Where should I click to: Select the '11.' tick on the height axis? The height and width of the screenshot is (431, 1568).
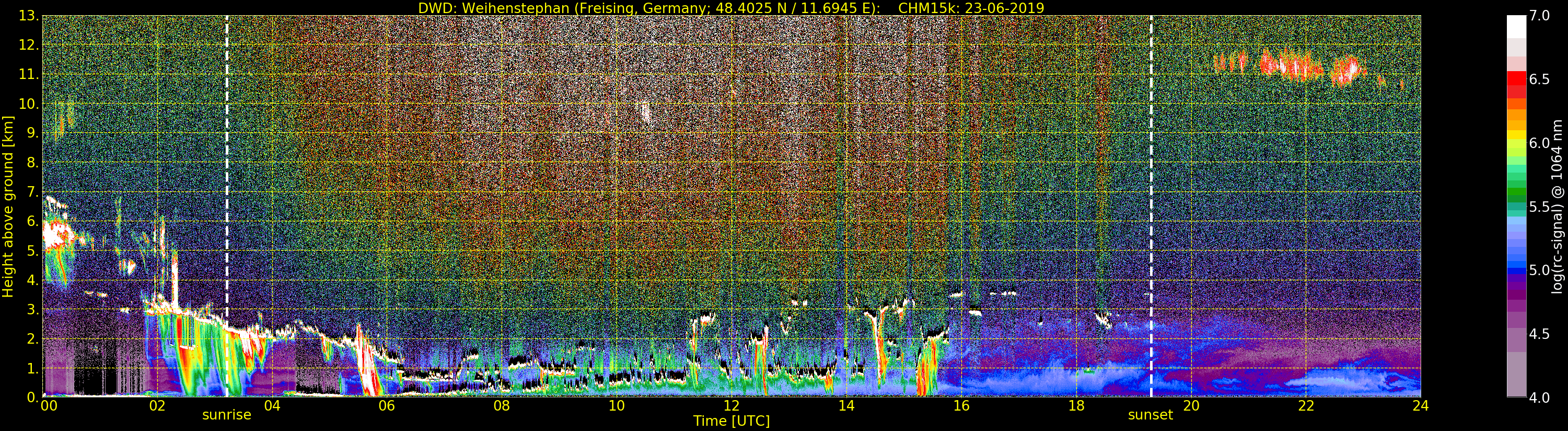click(29, 74)
